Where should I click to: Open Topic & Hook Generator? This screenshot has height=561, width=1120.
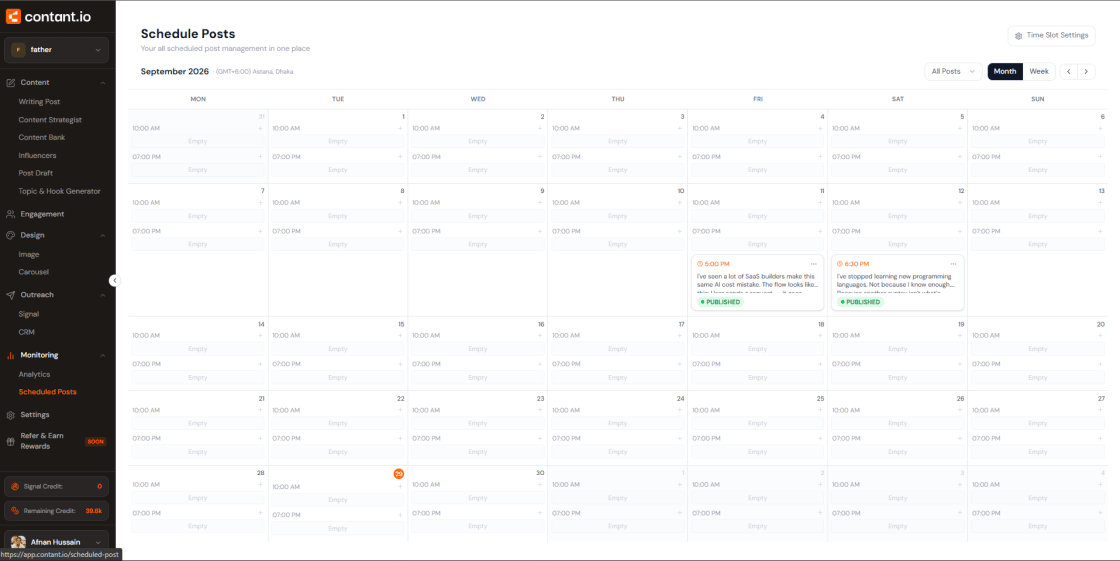(59, 191)
